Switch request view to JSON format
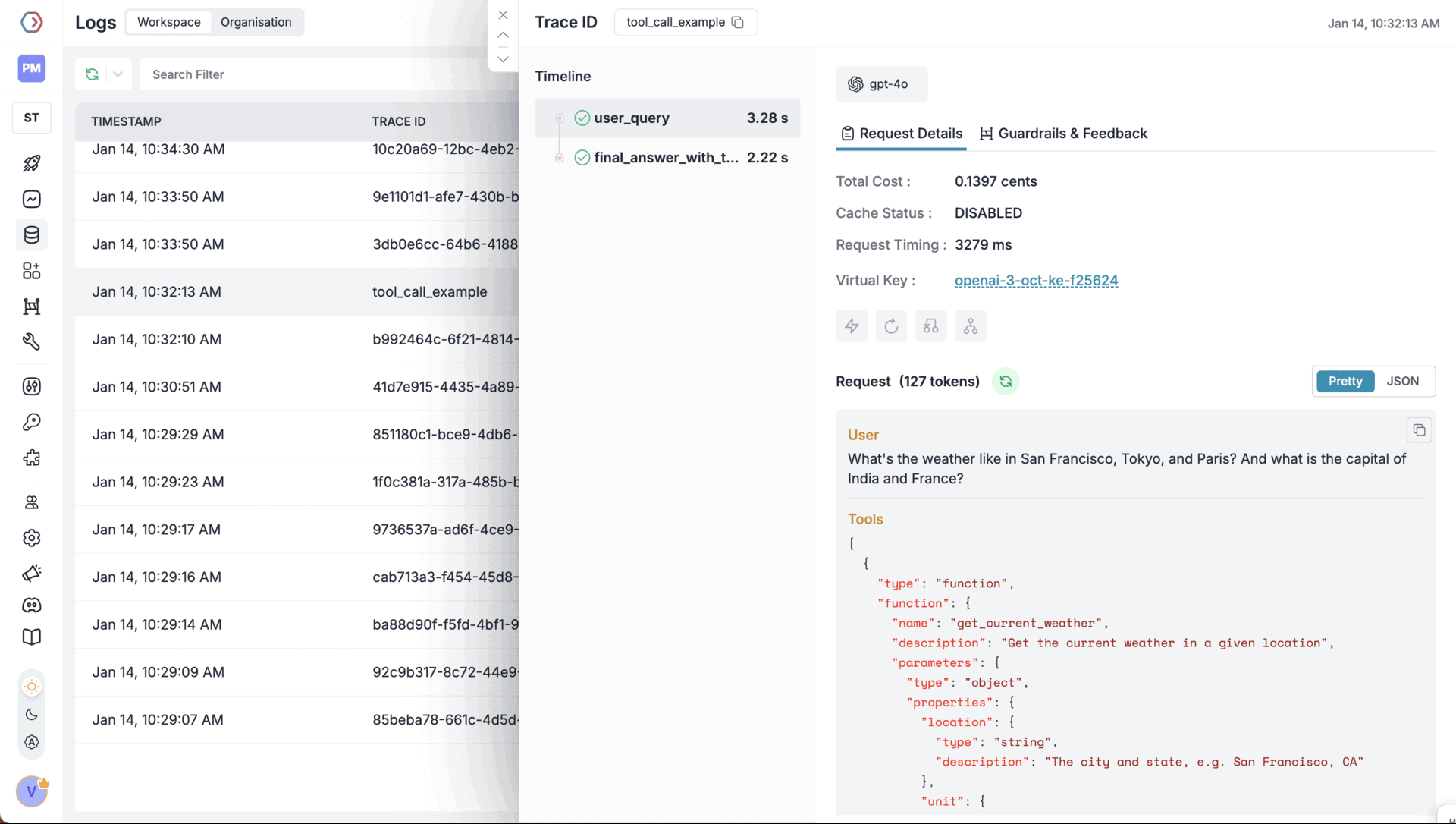The width and height of the screenshot is (1456, 824). (1403, 381)
